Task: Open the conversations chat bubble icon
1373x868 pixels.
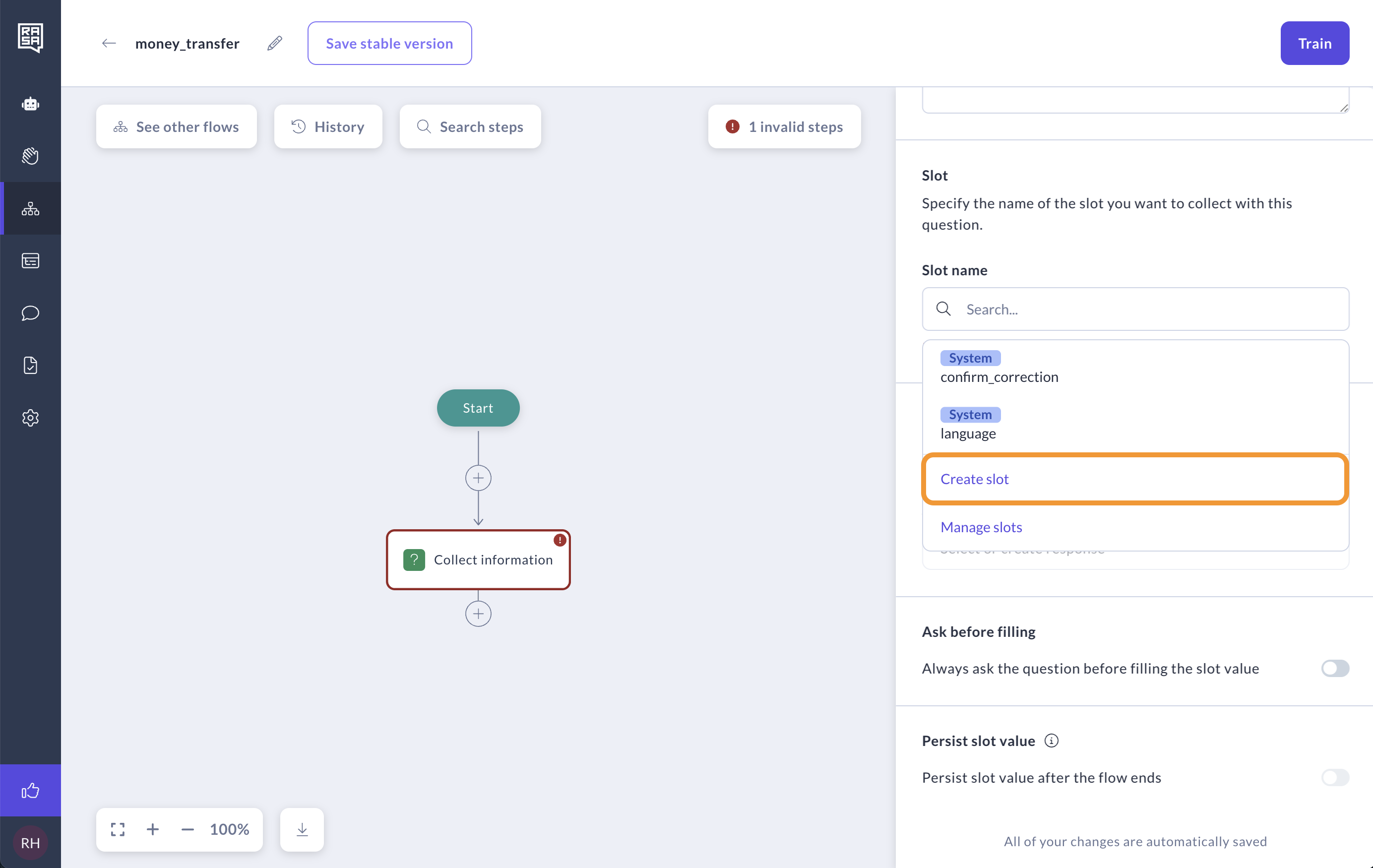Action: 31,313
